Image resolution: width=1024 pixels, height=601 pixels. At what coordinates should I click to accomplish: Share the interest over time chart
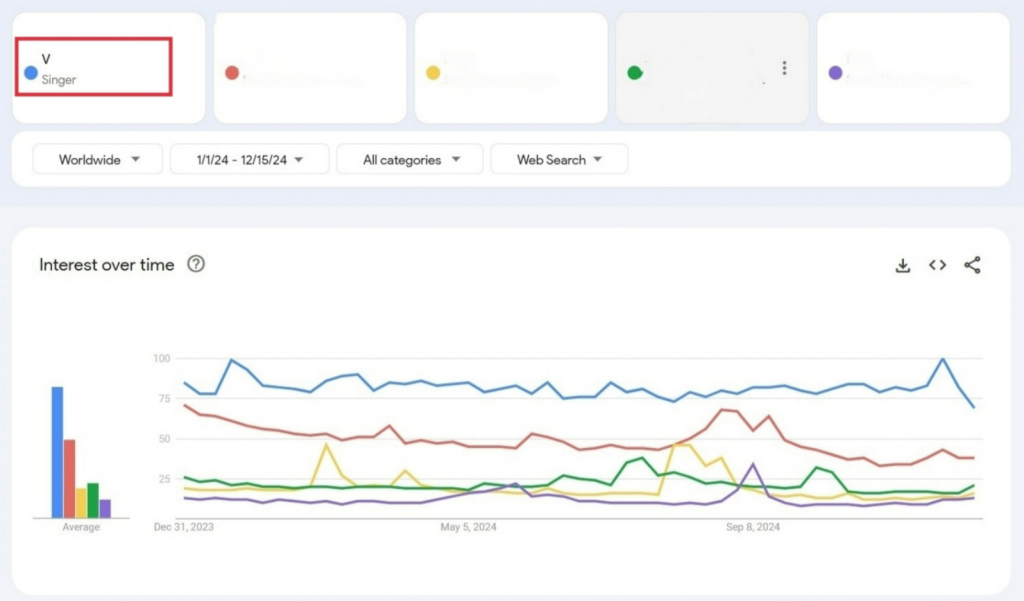tap(972, 265)
